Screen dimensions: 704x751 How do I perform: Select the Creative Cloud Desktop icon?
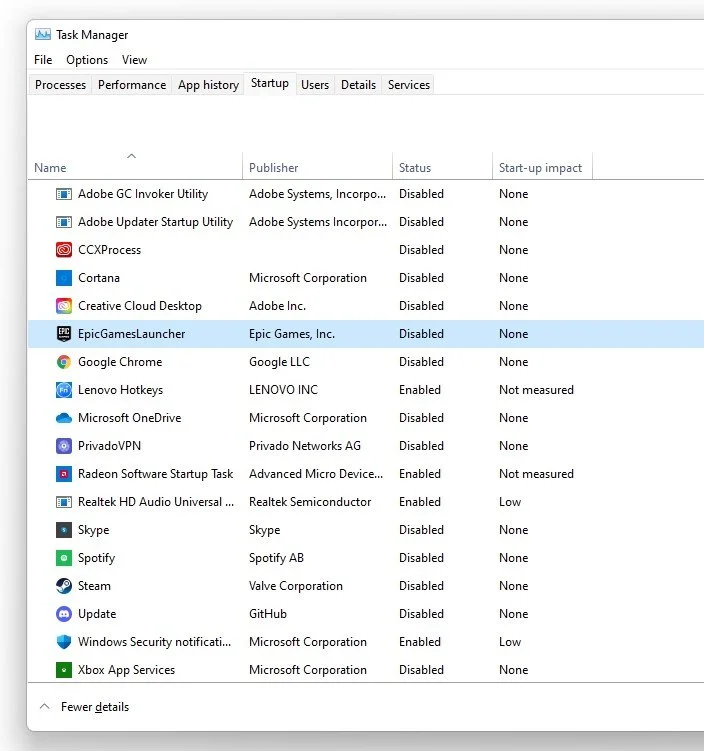point(64,306)
